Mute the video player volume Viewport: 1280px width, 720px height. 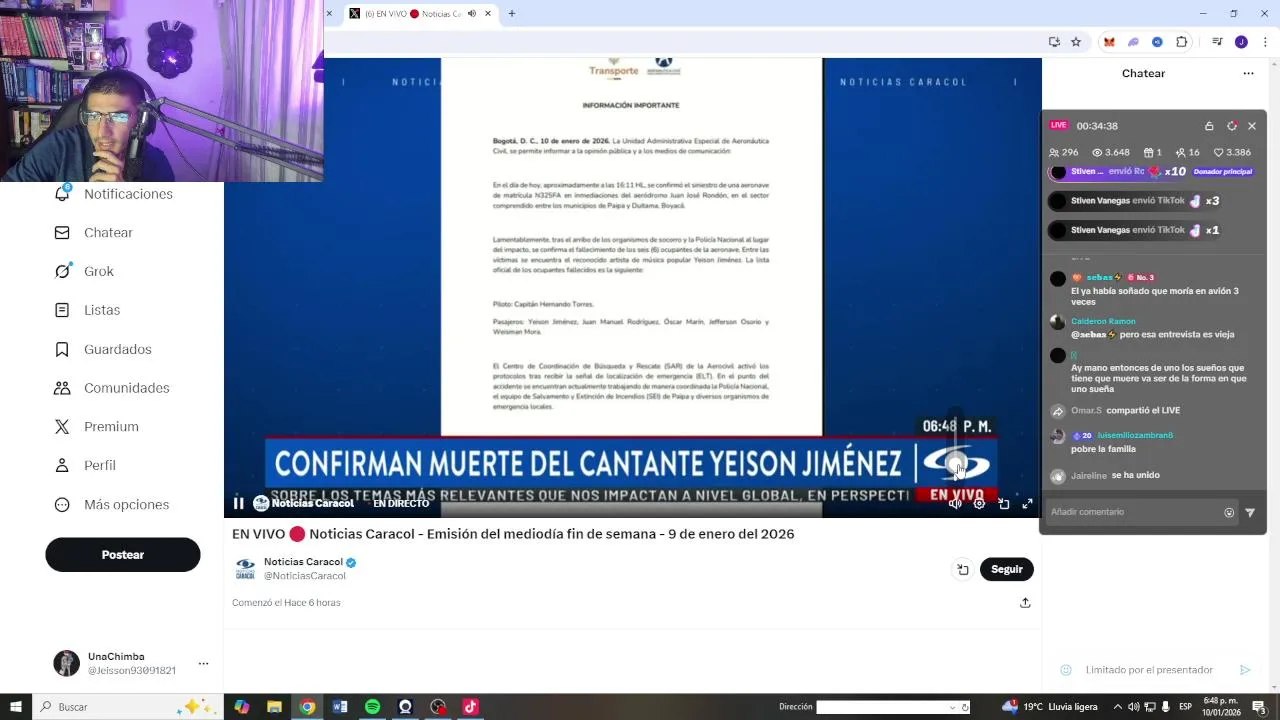pyautogui.click(x=955, y=504)
